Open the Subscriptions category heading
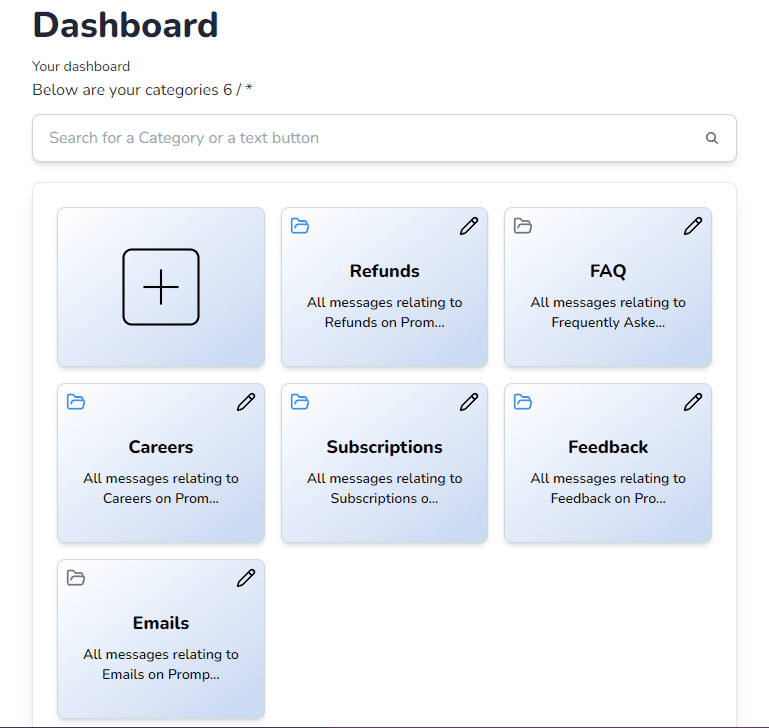769x728 pixels. (384, 447)
